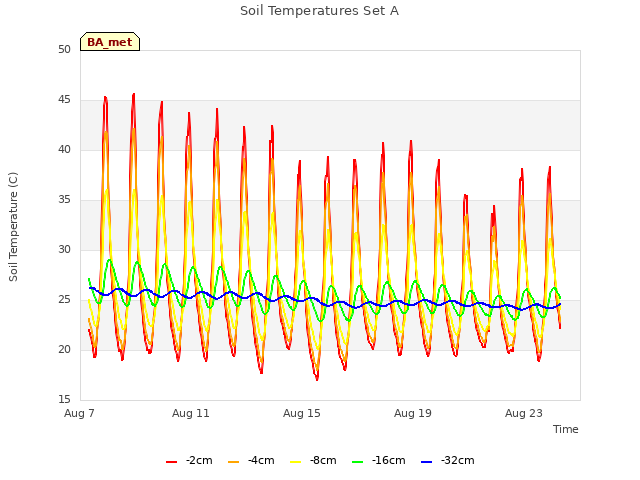Click the yellow -8cm legend swatch
This screenshot has height=480, width=640.
[296, 462]
